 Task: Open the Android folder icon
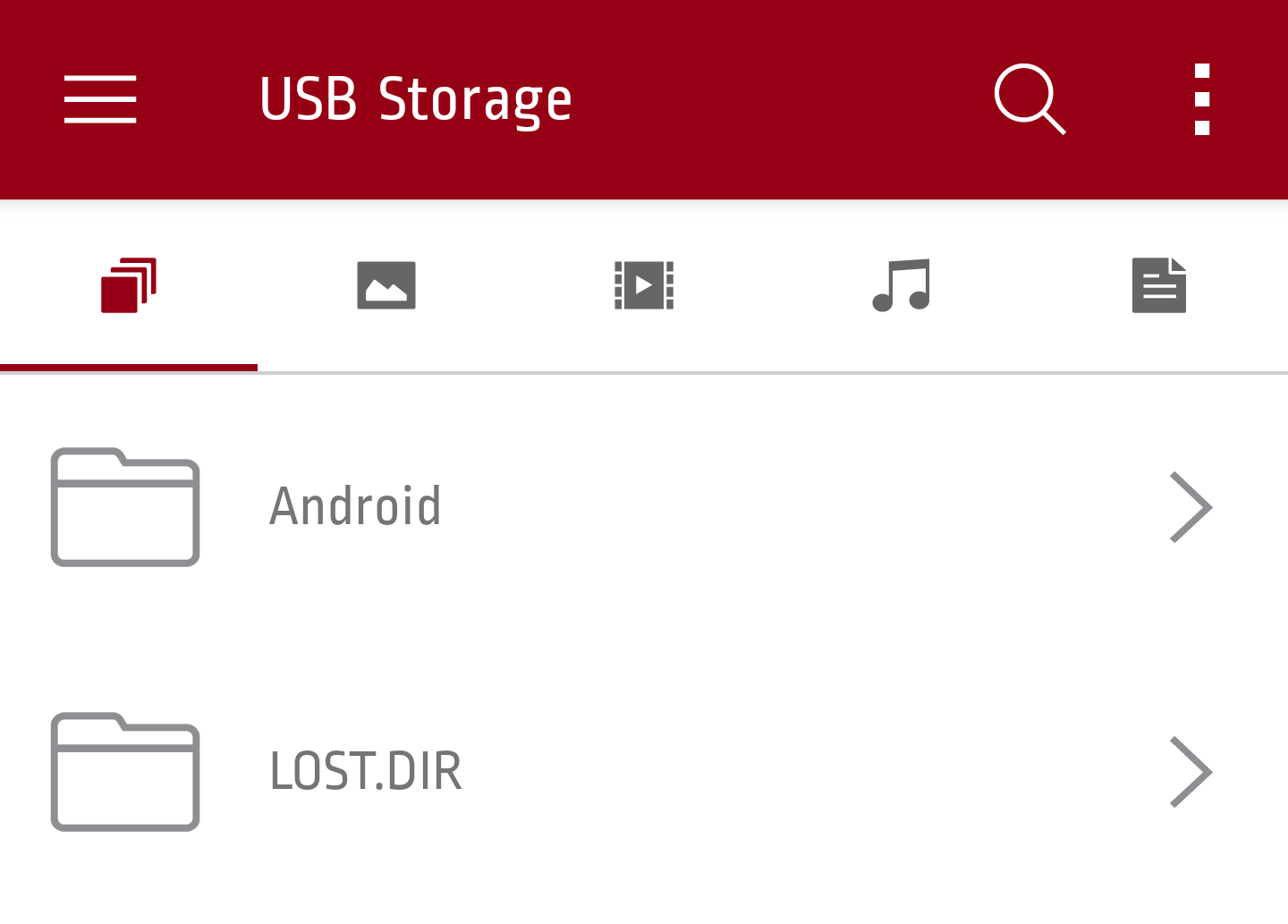coord(125,507)
